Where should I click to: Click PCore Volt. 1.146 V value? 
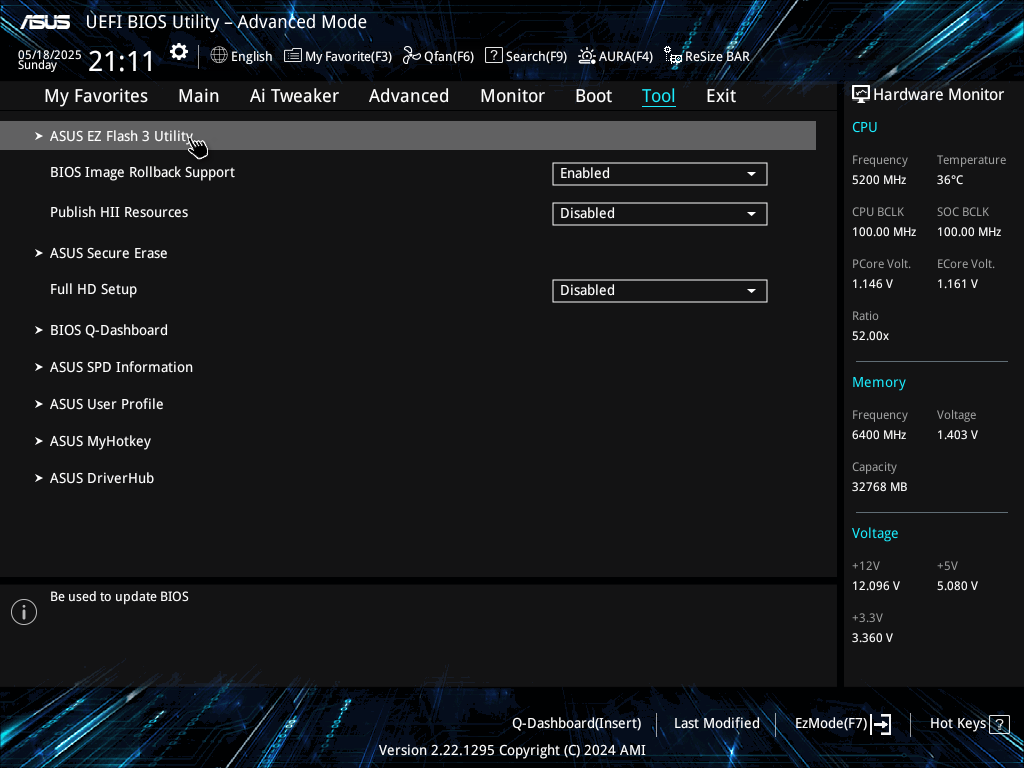tap(872, 284)
